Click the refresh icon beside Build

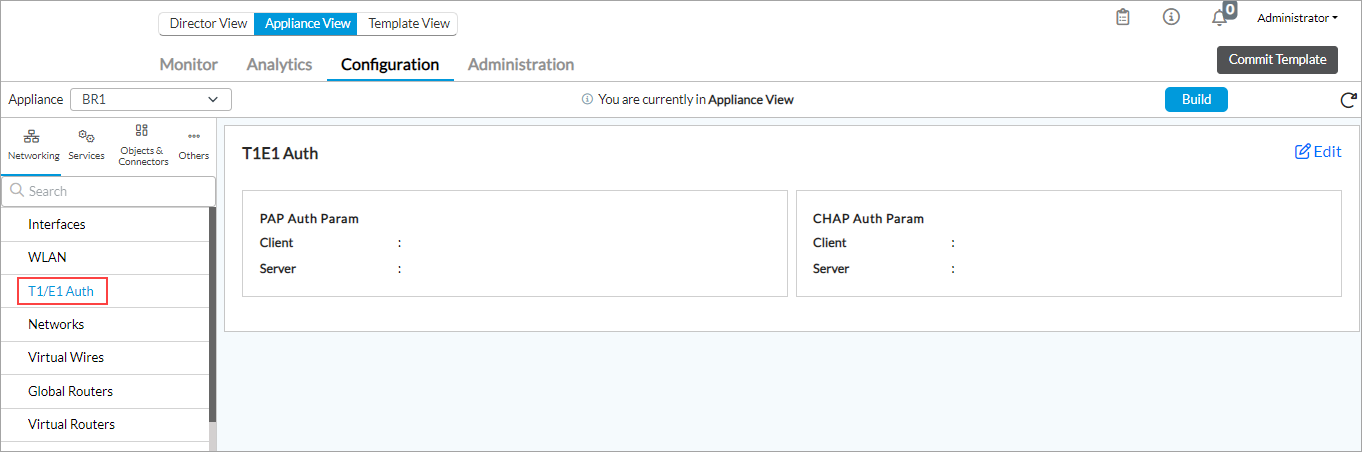pos(1348,100)
